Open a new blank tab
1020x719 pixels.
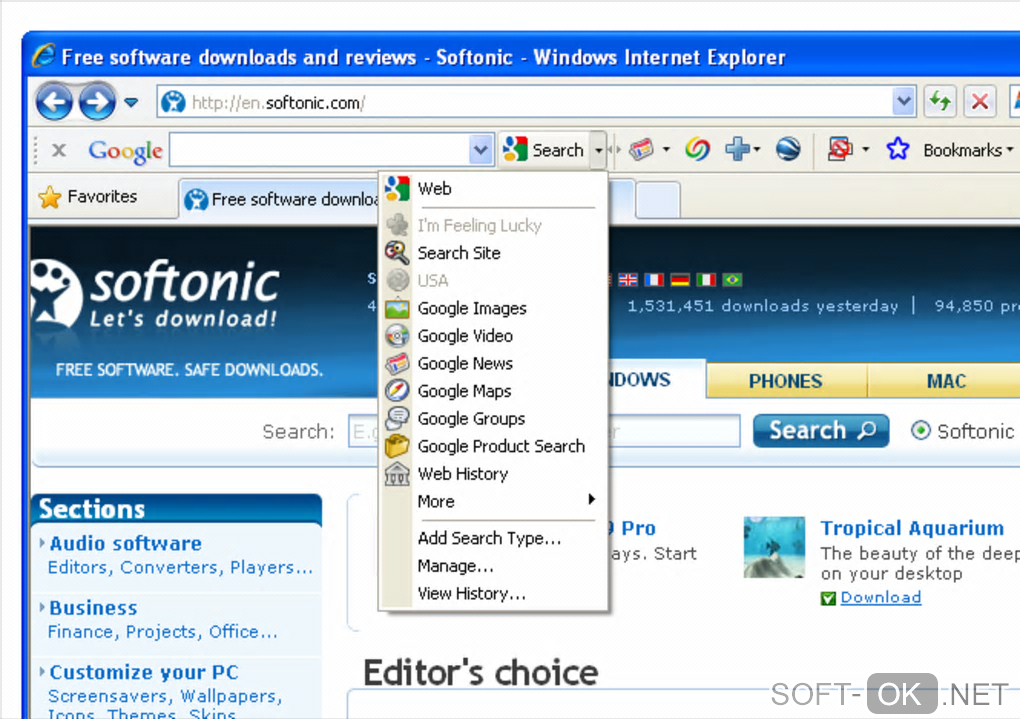click(x=658, y=199)
